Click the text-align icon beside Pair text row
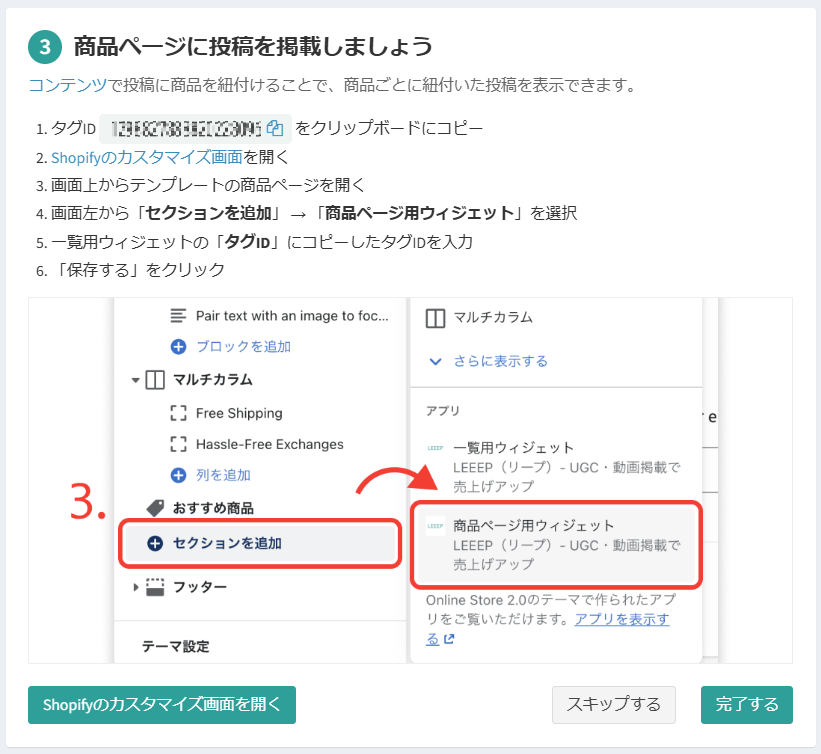 (x=178, y=316)
